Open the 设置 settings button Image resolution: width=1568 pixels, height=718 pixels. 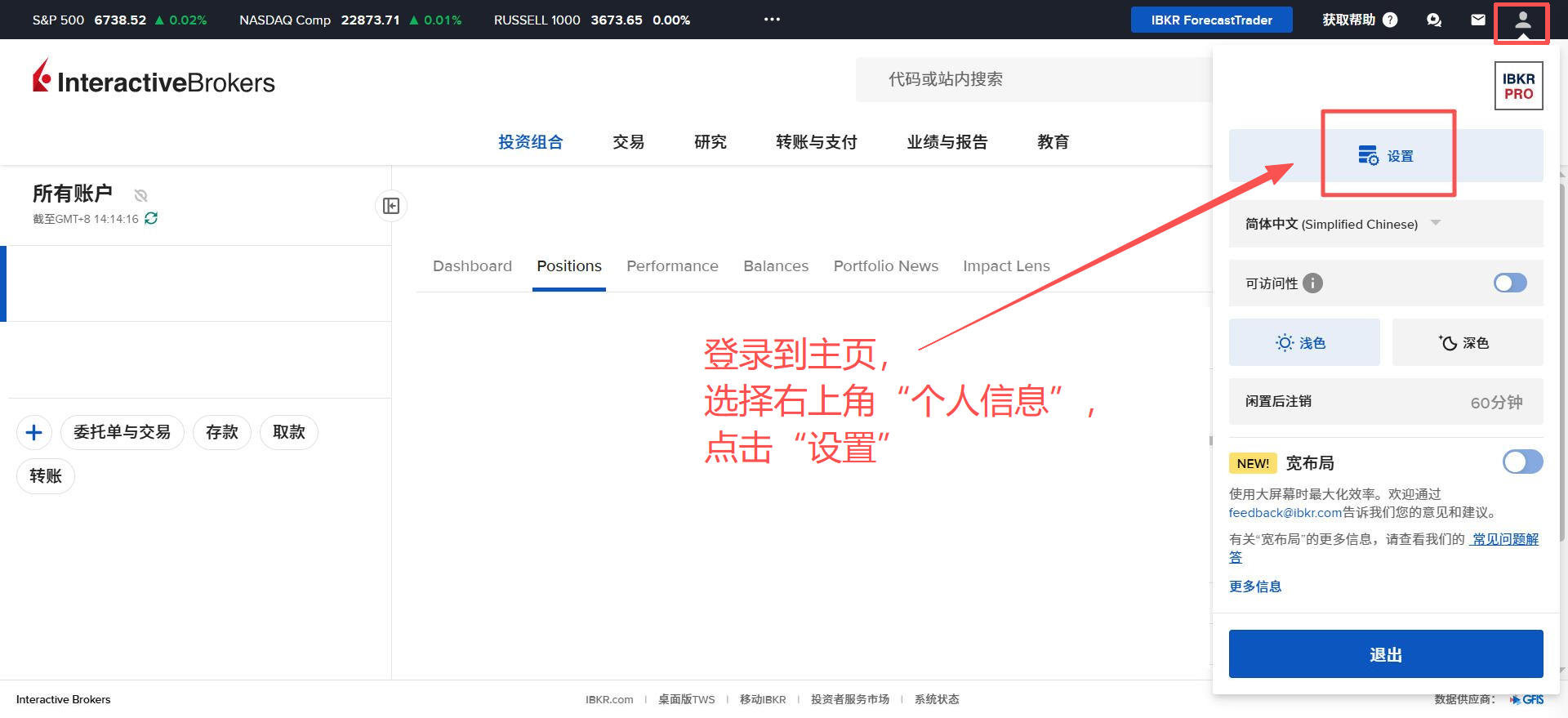[1386, 156]
